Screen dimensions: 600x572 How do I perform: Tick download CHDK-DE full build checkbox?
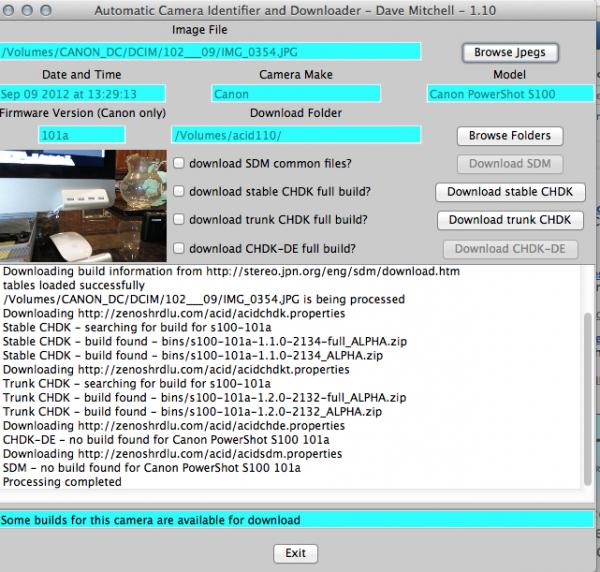179,249
